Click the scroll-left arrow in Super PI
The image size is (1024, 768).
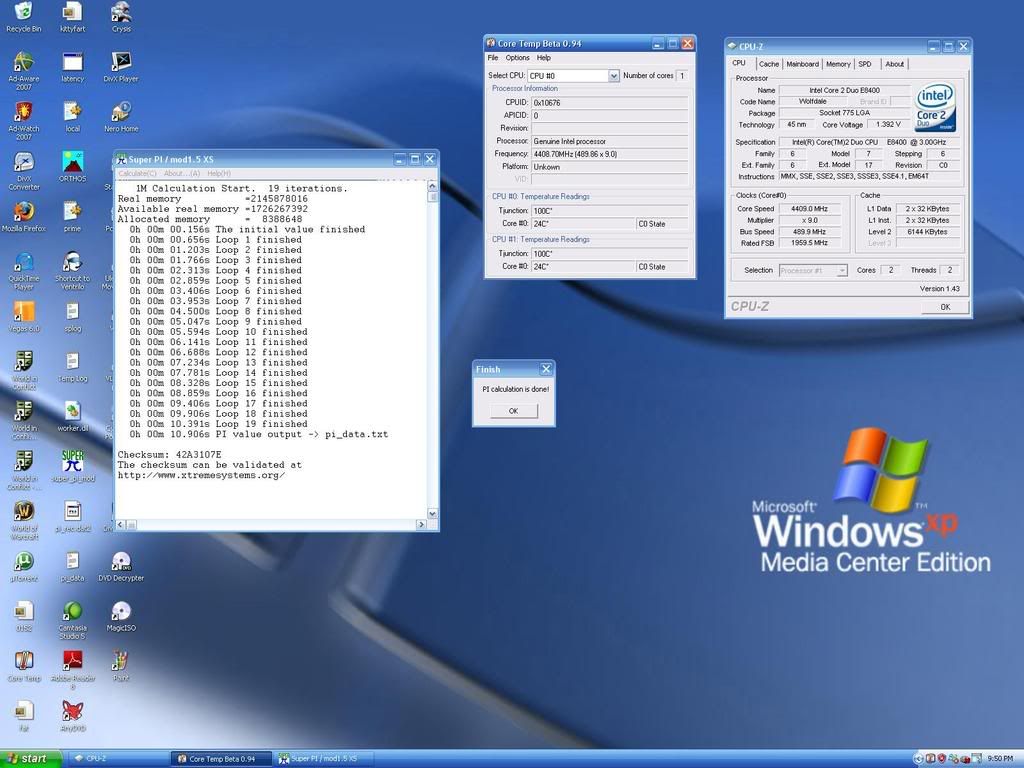click(x=121, y=524)
